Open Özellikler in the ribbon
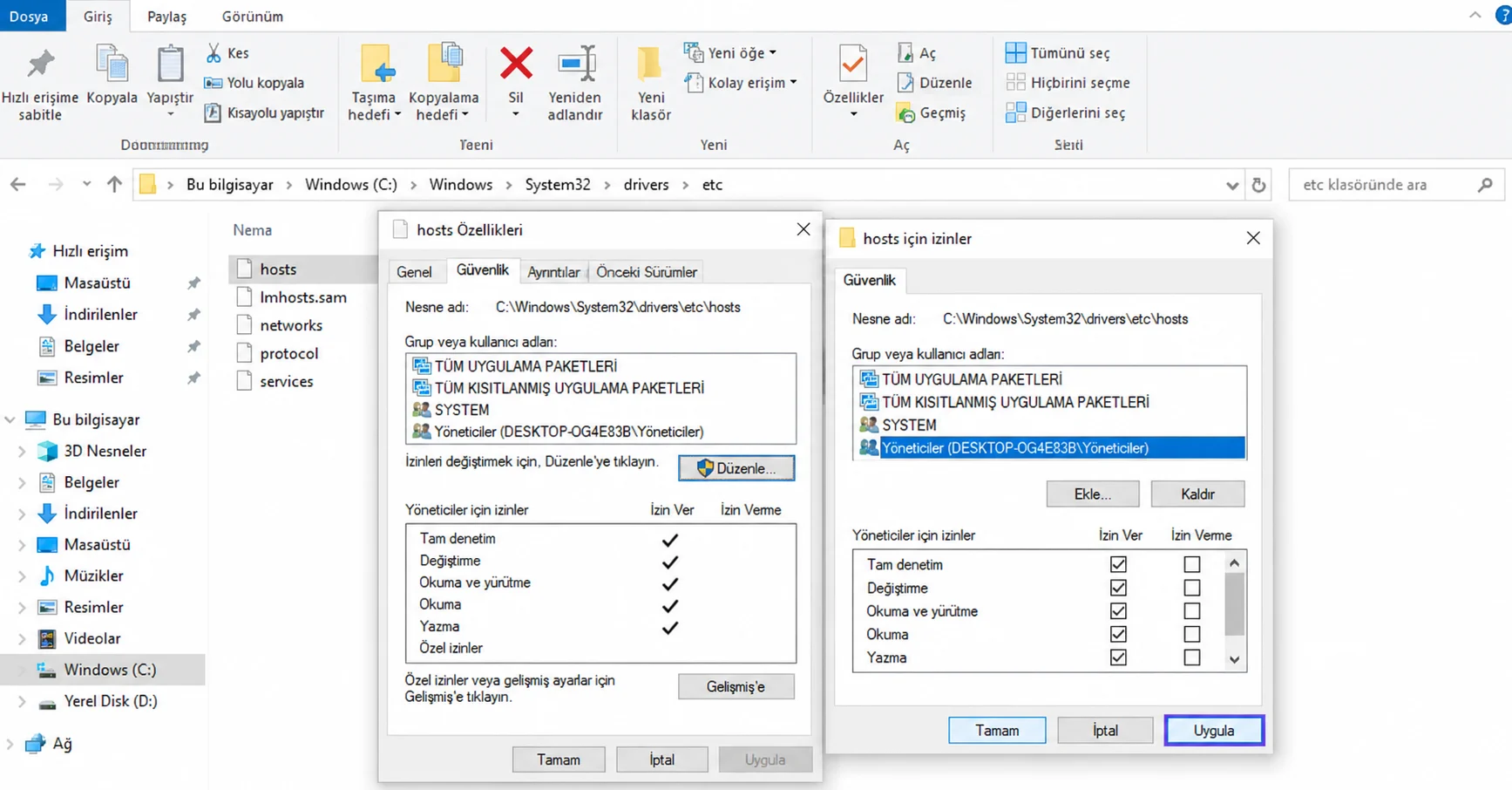 pyautogui.click(x=853, y=81)
